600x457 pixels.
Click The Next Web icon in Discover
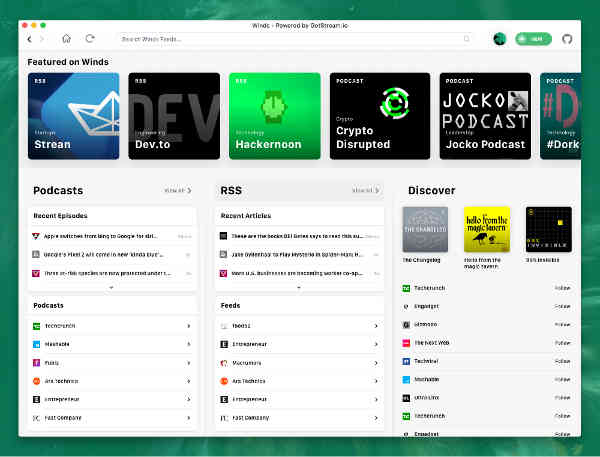[x=406, y=343]
